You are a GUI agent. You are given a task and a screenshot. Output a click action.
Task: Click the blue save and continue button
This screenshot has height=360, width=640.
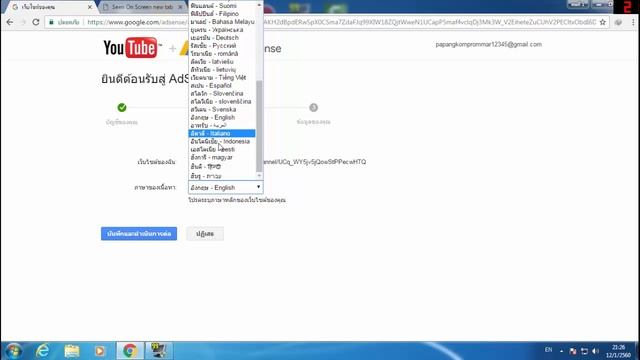(x=139, y=234)
